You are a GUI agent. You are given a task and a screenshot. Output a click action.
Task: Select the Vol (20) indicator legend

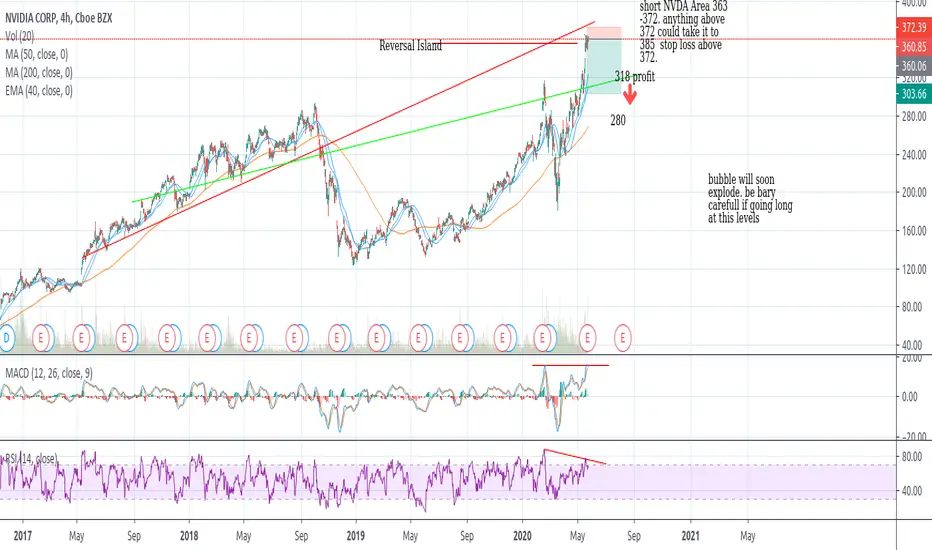[20, 36]
